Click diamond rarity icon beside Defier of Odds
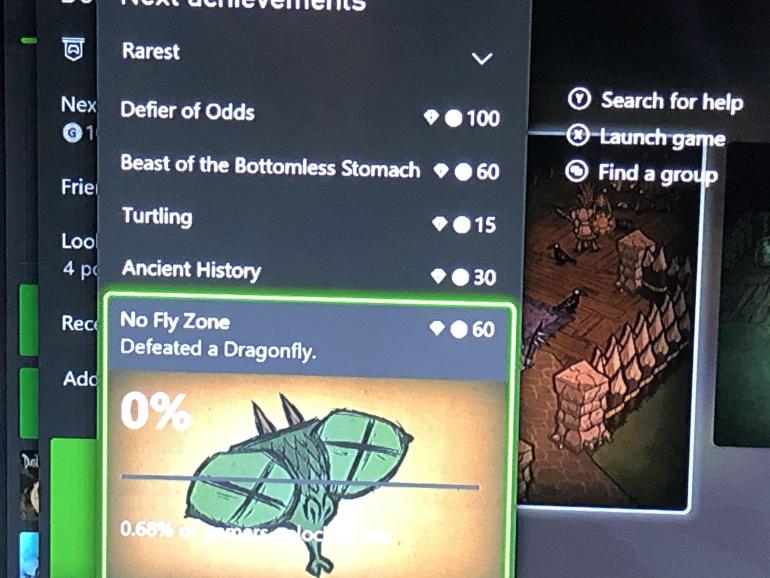Image resolution: width=770 pixels, height=578 pixels. pos(431,117)
